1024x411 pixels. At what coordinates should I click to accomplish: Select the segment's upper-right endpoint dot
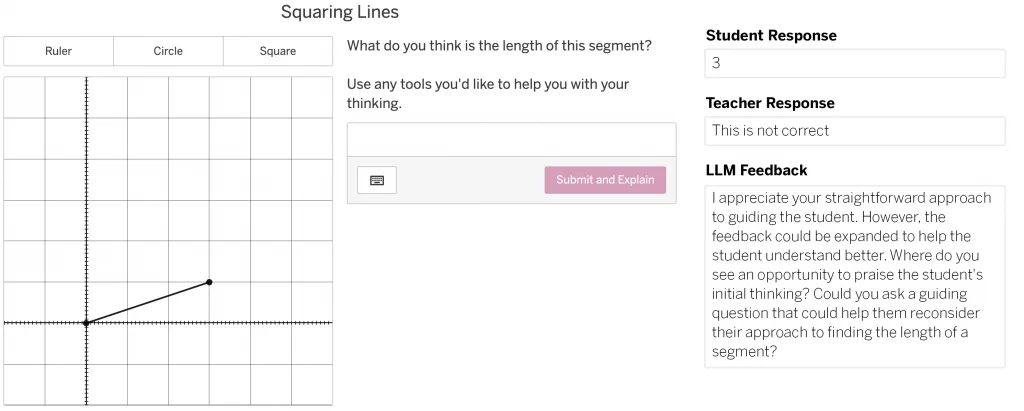pyautogui.click(x=209, y=282)
